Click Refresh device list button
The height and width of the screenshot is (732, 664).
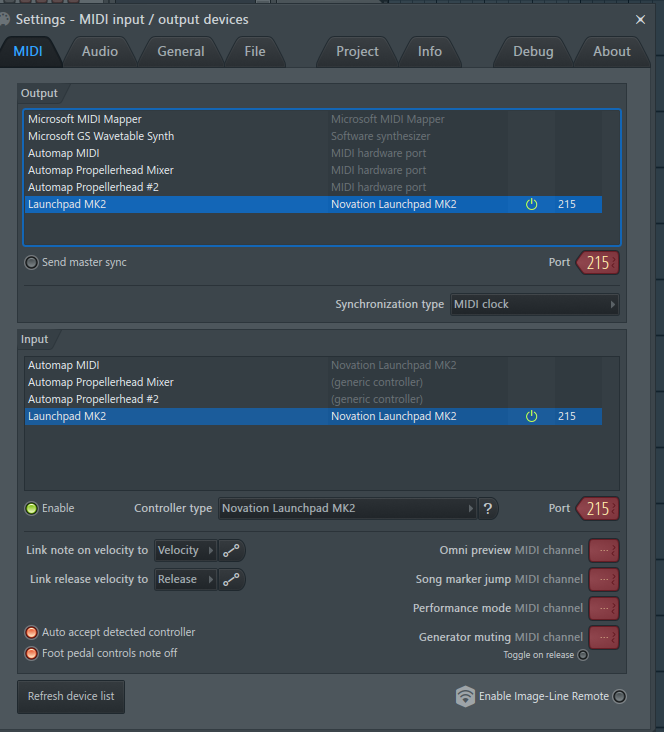[71, 696]
